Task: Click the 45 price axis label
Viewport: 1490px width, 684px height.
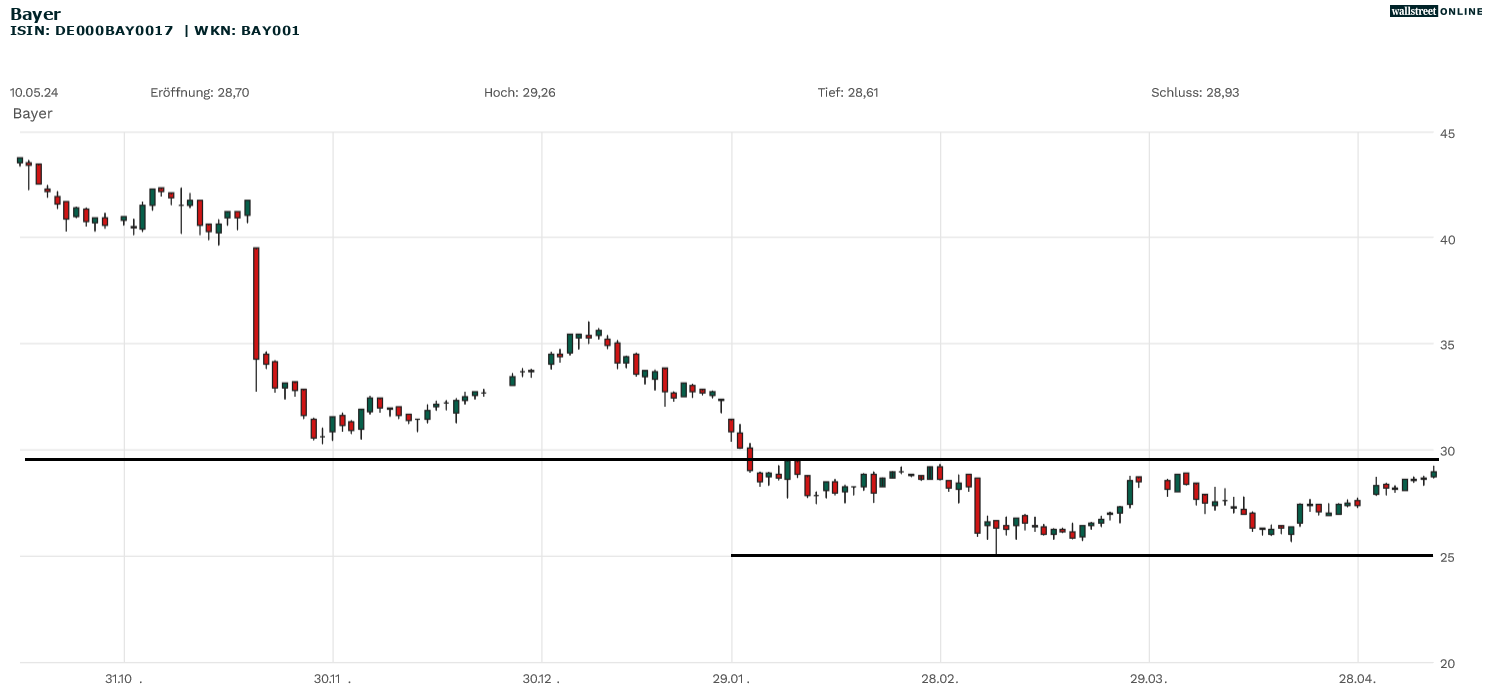Action: click(1447, 134)
